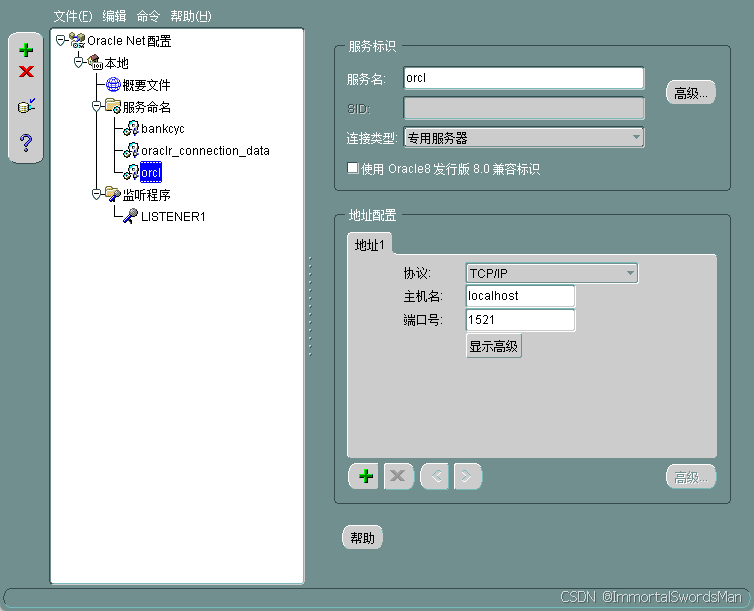This screenshot has height=611, width=754.
Task: Click the red X delete button in left toolbar
Action: (x=26, y=72)
